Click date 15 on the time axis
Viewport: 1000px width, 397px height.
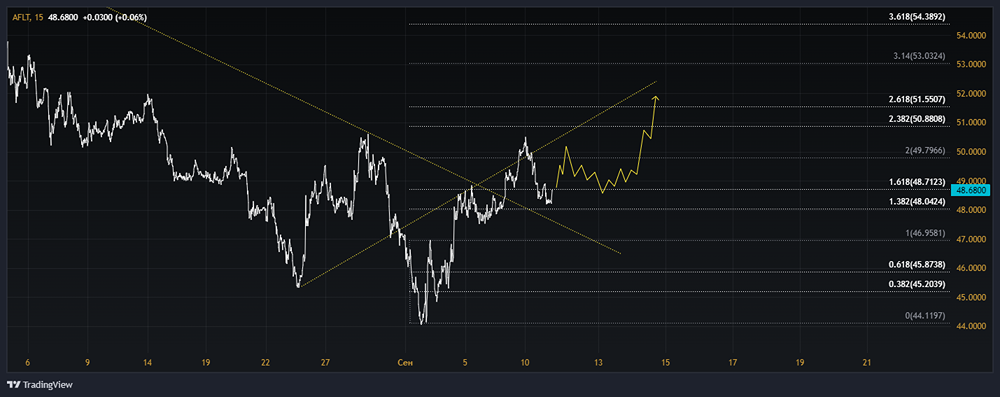665,363
